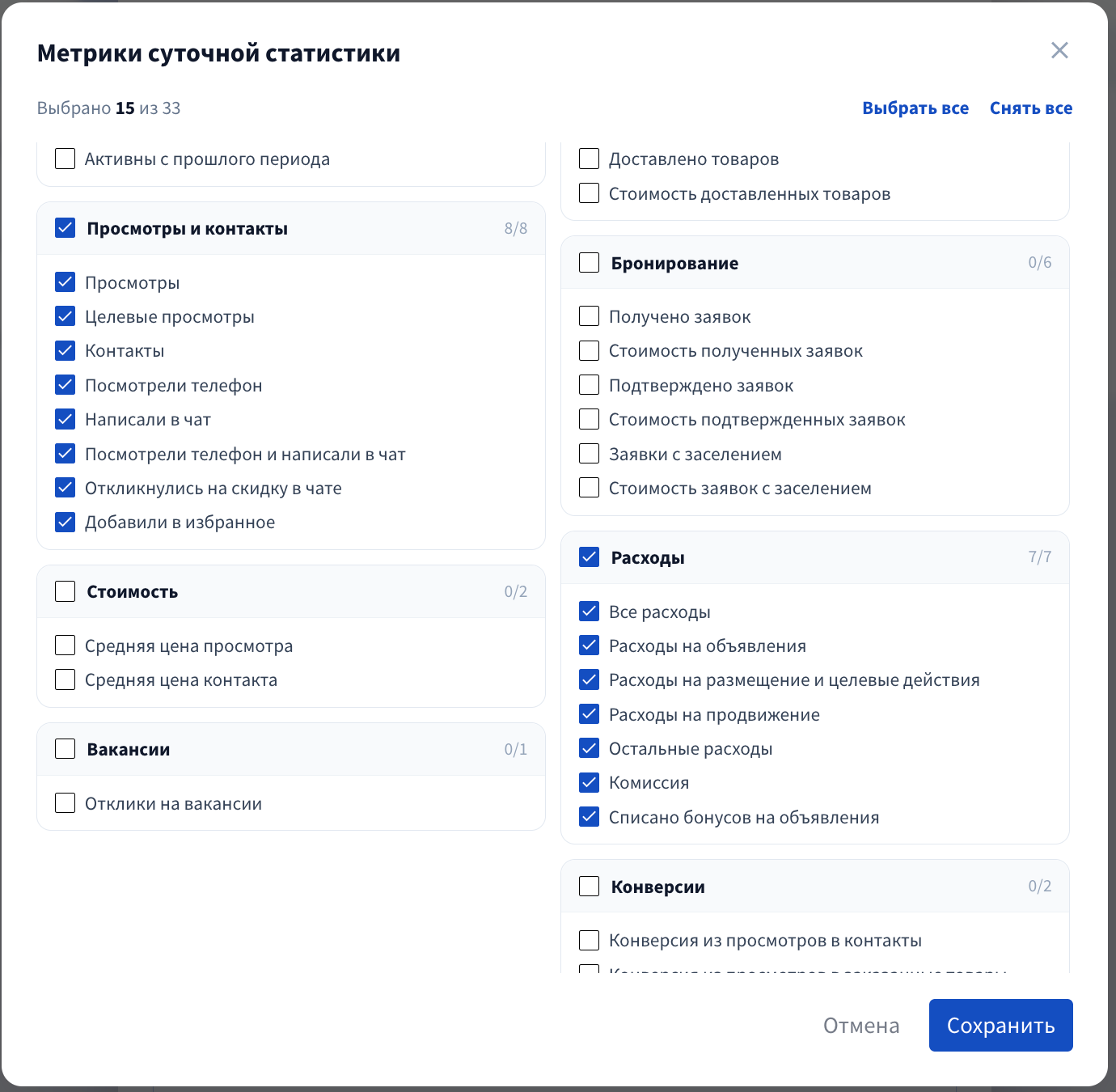
Task: Enable 'Отклики на вакансии' checkbox
Action: (66, 803)
